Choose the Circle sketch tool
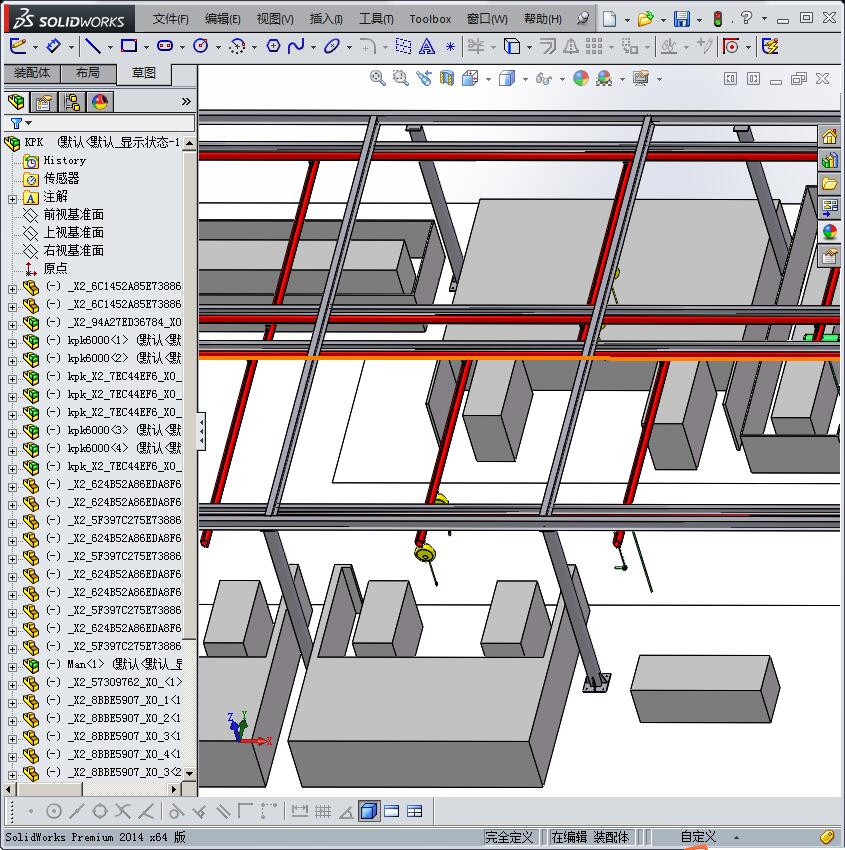Viewport: 845px width, 850px height. point(201,47)
